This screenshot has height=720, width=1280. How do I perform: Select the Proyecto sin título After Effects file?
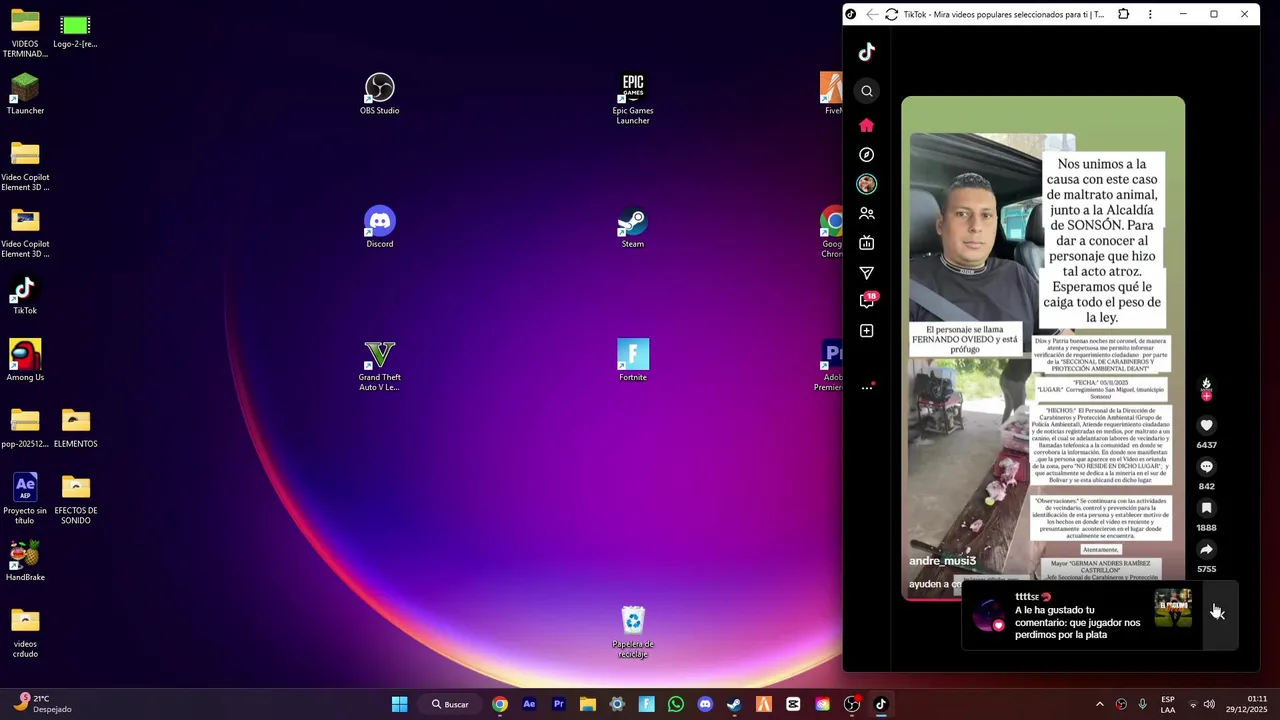click(25, 499)
